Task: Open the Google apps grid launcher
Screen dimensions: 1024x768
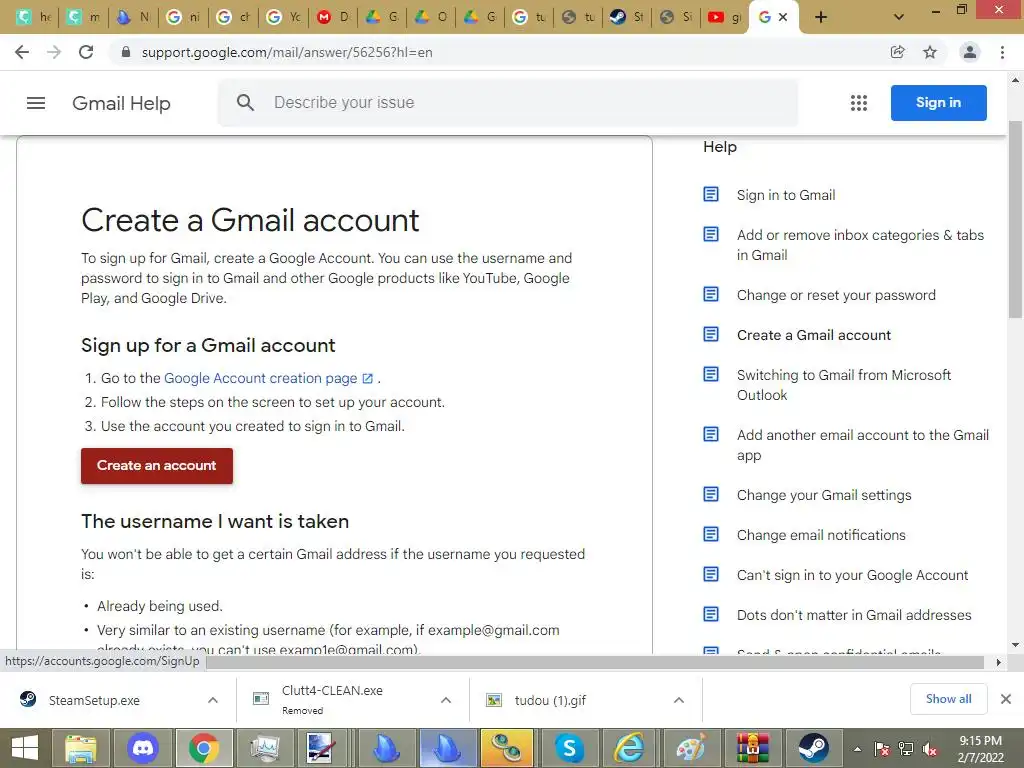Action: [859, 103]
